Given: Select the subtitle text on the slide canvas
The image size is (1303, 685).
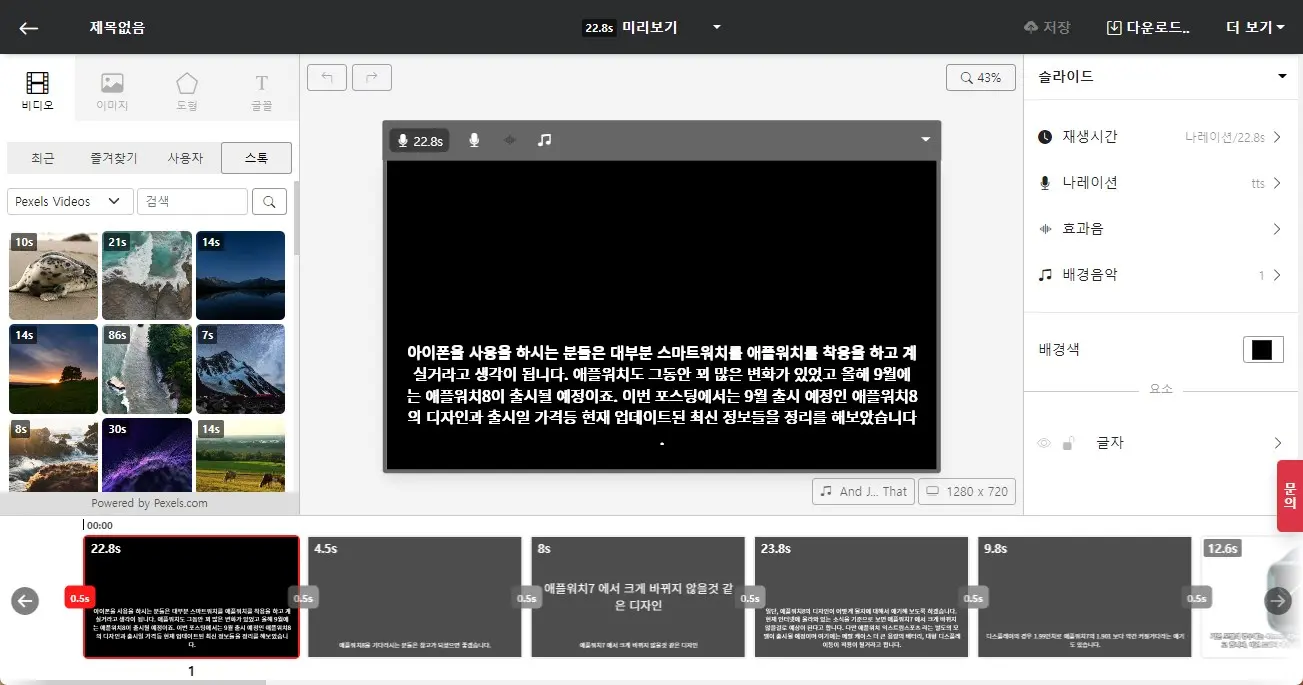Looking at the screenshot, I should pos(661,395).
